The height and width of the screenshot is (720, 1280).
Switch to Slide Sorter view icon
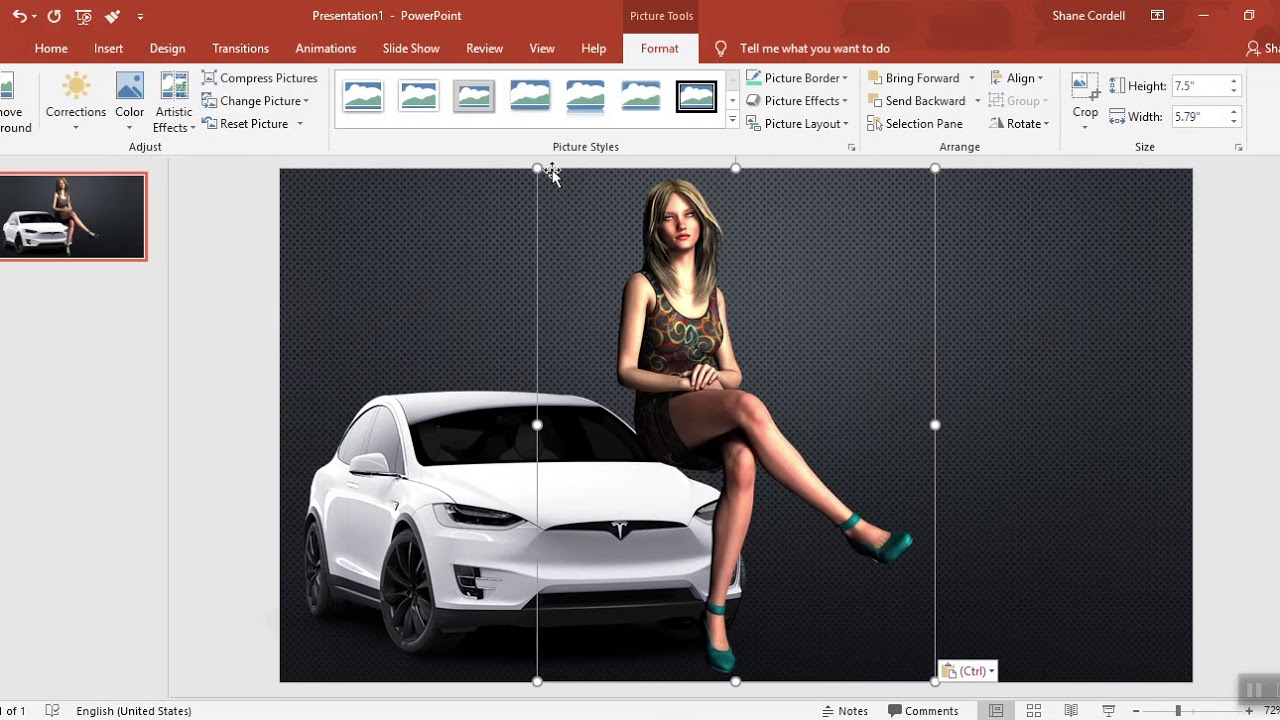tap(1034, 711)
